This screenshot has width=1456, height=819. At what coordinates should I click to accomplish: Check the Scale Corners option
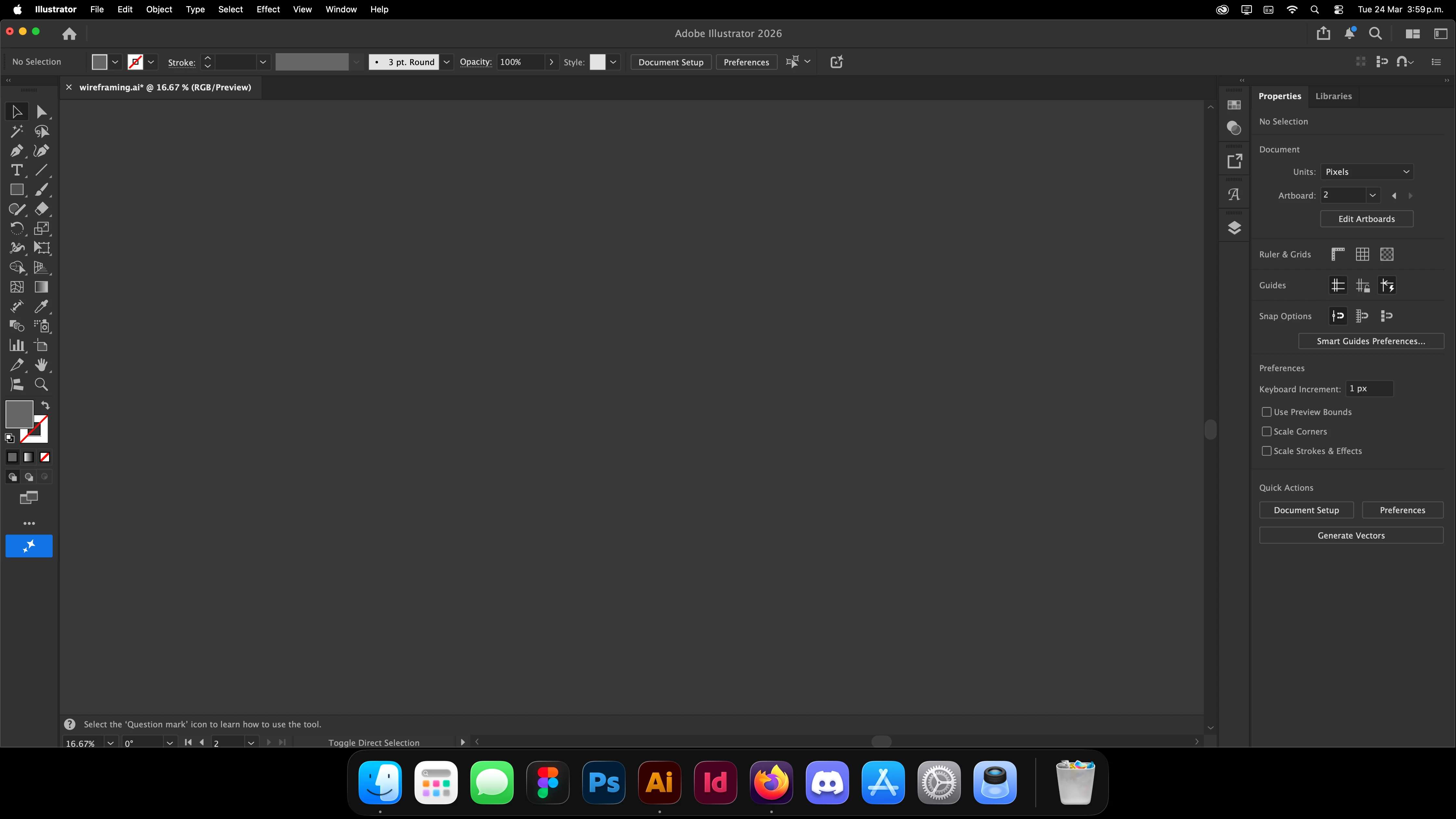click(x=1267, y=431)
